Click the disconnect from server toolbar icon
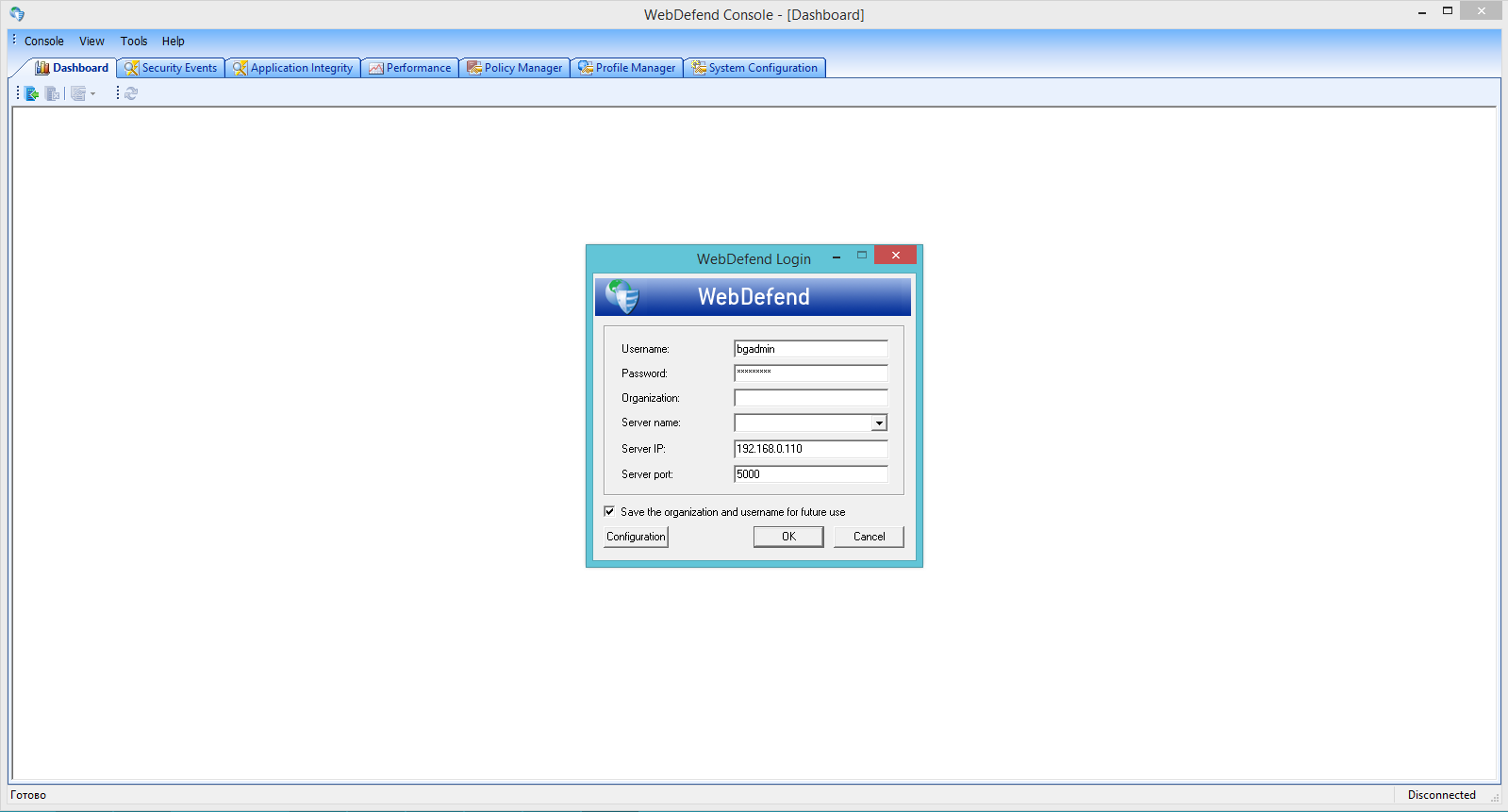1508x812 pixels. point(52,93)
